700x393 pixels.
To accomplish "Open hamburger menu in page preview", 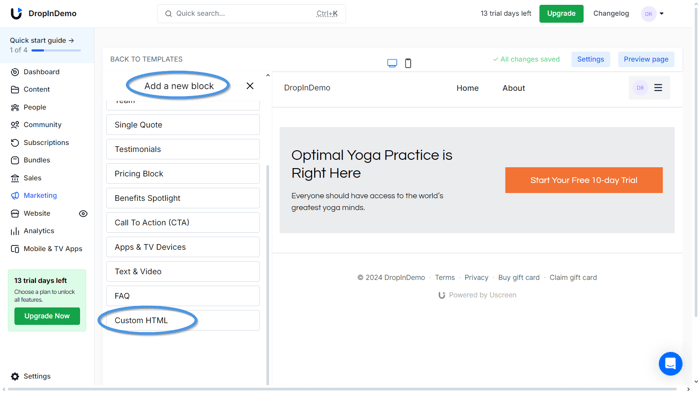I will (x=658, y=88).
